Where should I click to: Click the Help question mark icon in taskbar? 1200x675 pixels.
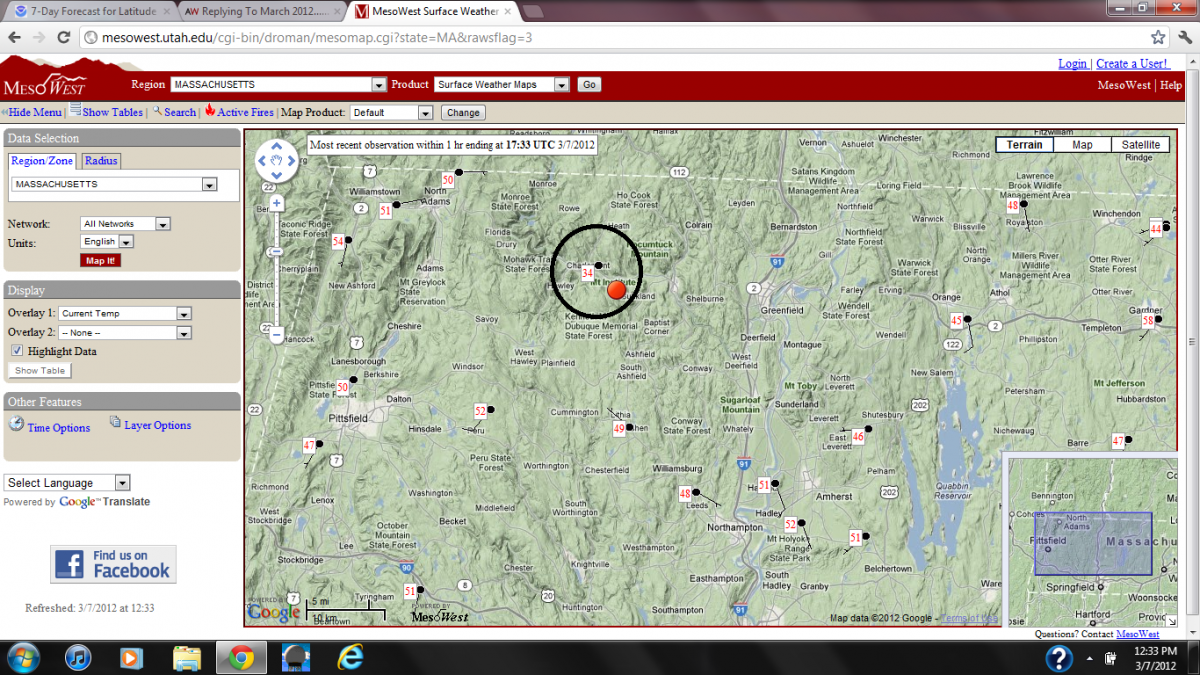[x=1059, y=657]
